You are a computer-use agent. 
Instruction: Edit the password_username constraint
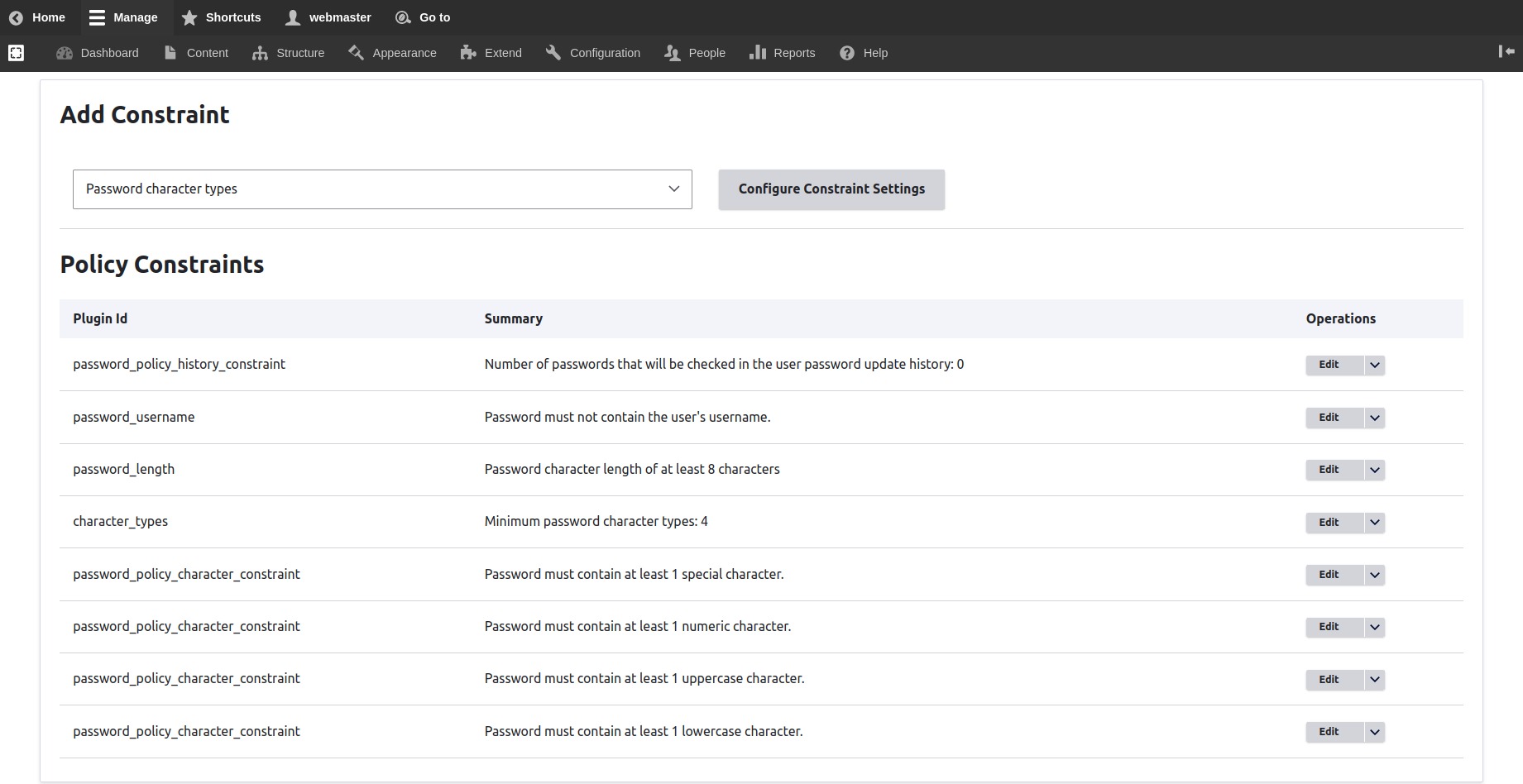click(x=1329, y=418)
